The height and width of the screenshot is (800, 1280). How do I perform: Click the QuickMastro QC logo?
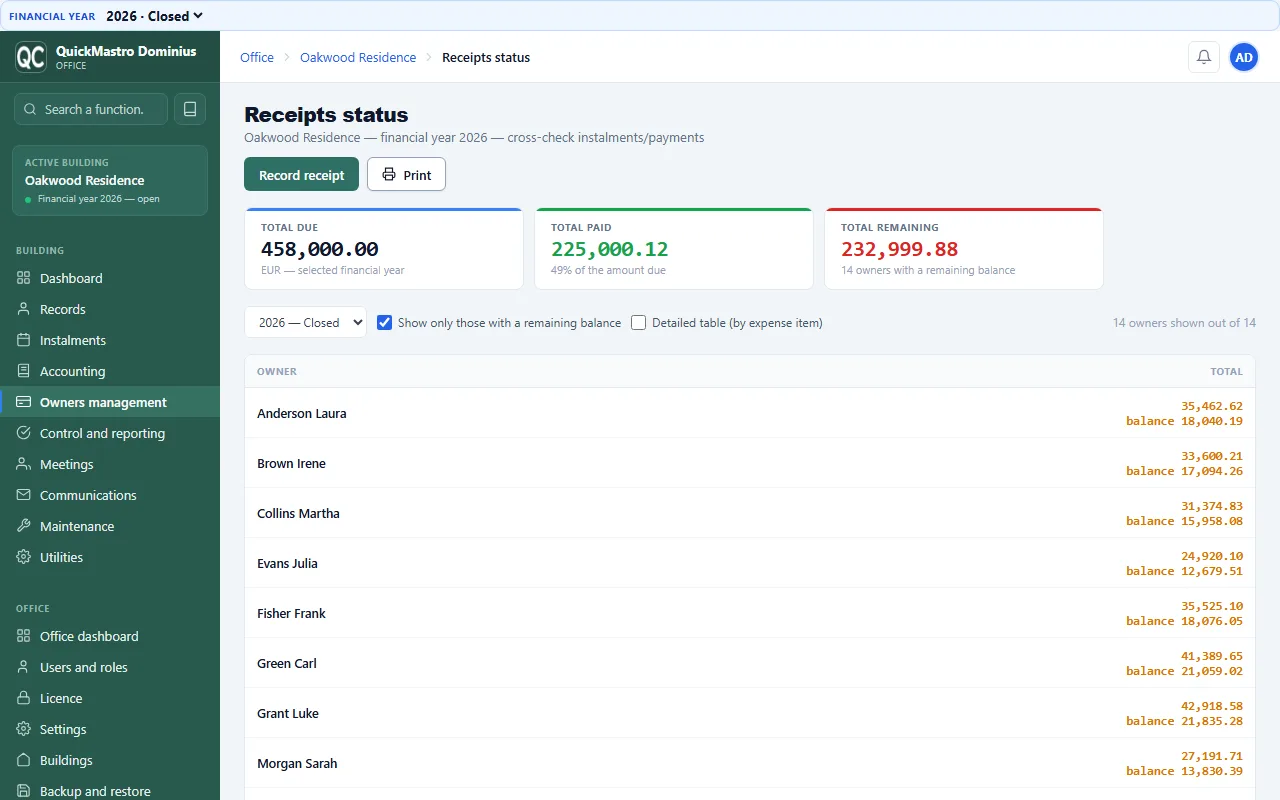click(x=31, y=57)
